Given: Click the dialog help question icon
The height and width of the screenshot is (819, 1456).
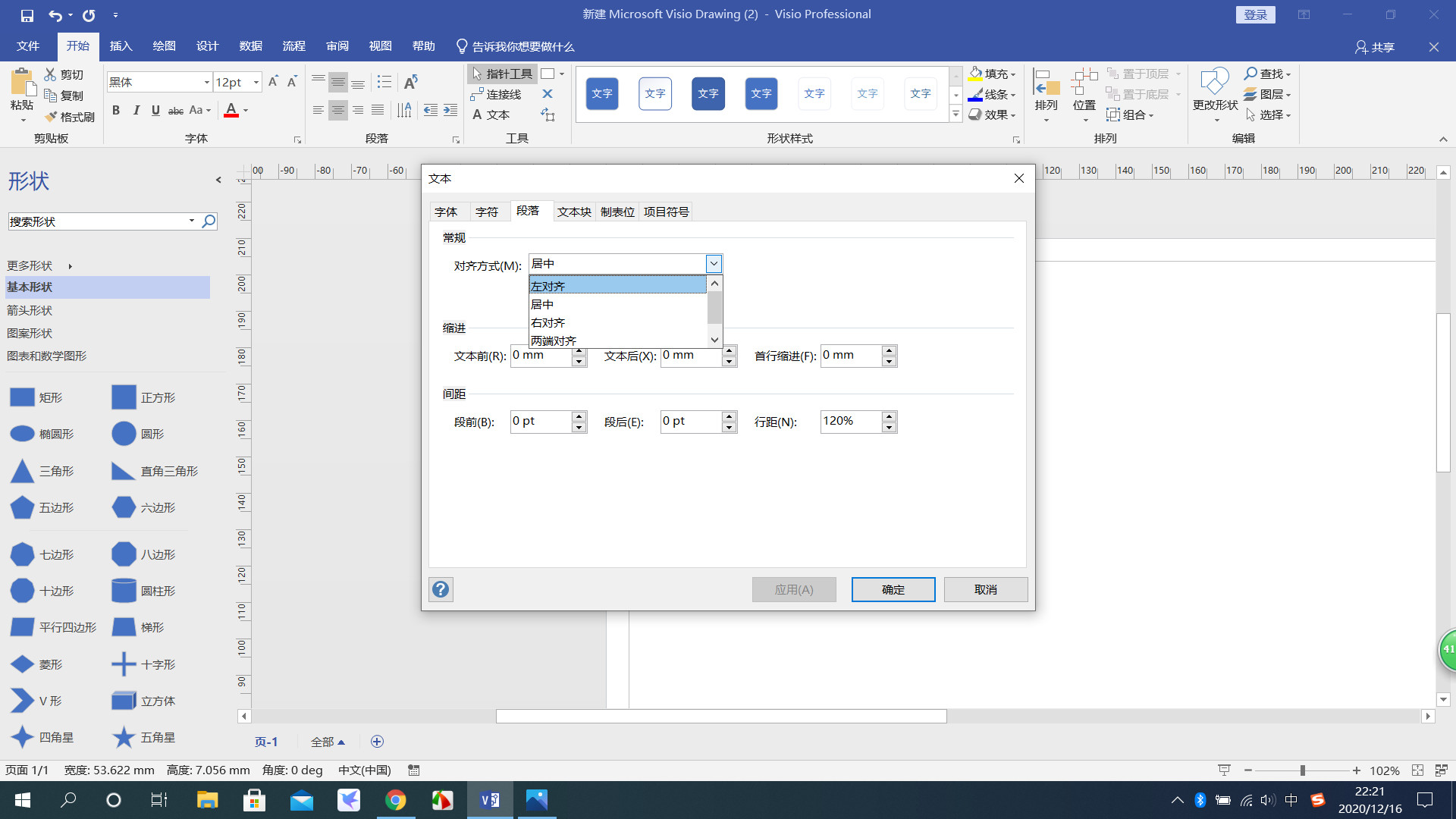Looking at the screenshot, I should coord(441,589).
